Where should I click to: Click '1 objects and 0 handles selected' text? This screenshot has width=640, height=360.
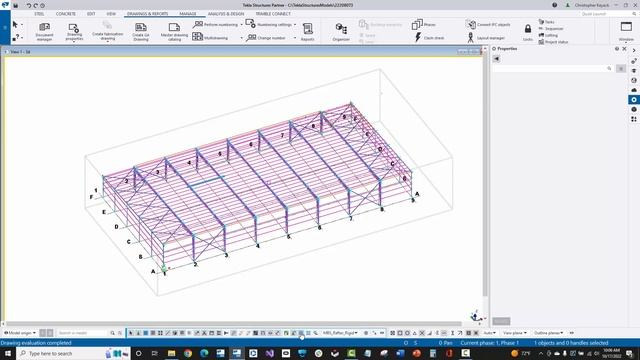click(x=571, y=343)
